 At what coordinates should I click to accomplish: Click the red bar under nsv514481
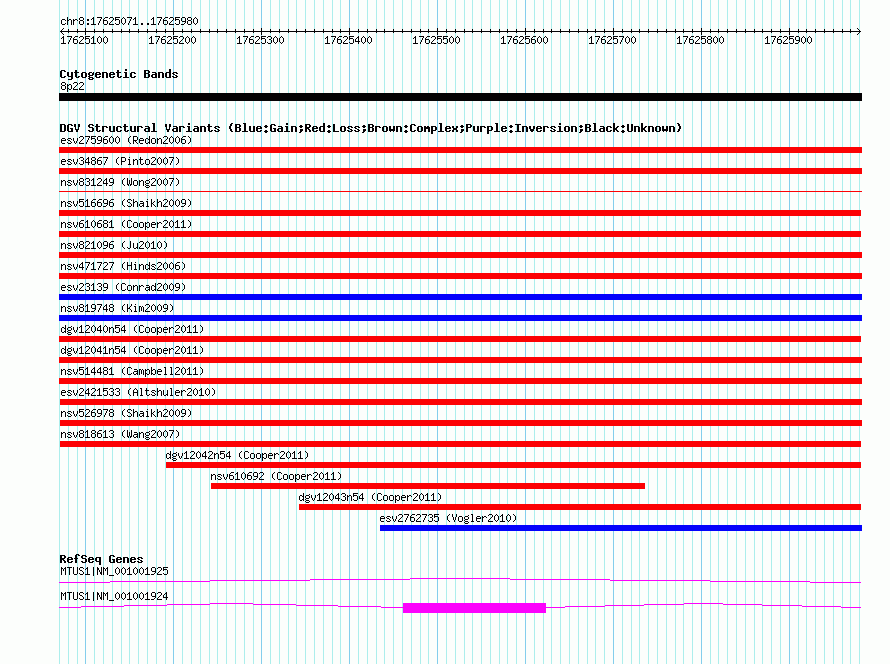[460, 381]
